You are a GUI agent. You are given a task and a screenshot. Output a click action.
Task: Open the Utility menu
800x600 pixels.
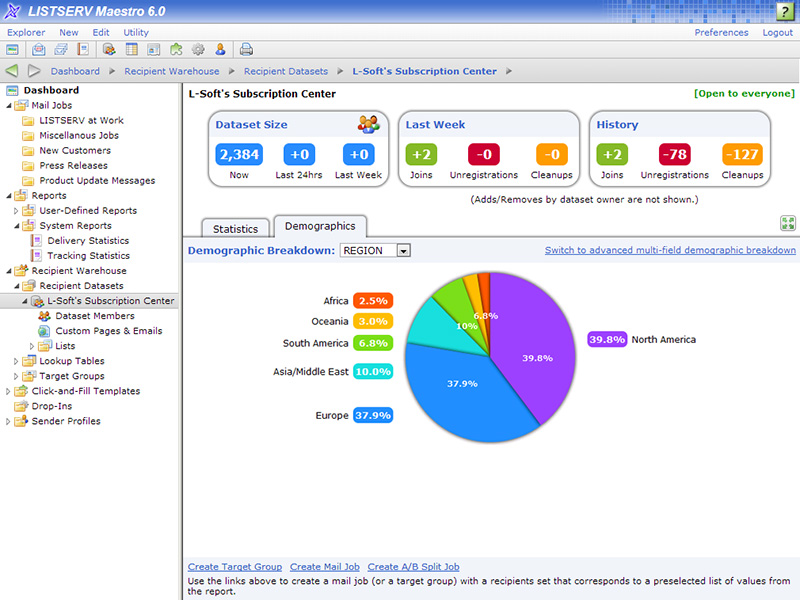[136, 32]
